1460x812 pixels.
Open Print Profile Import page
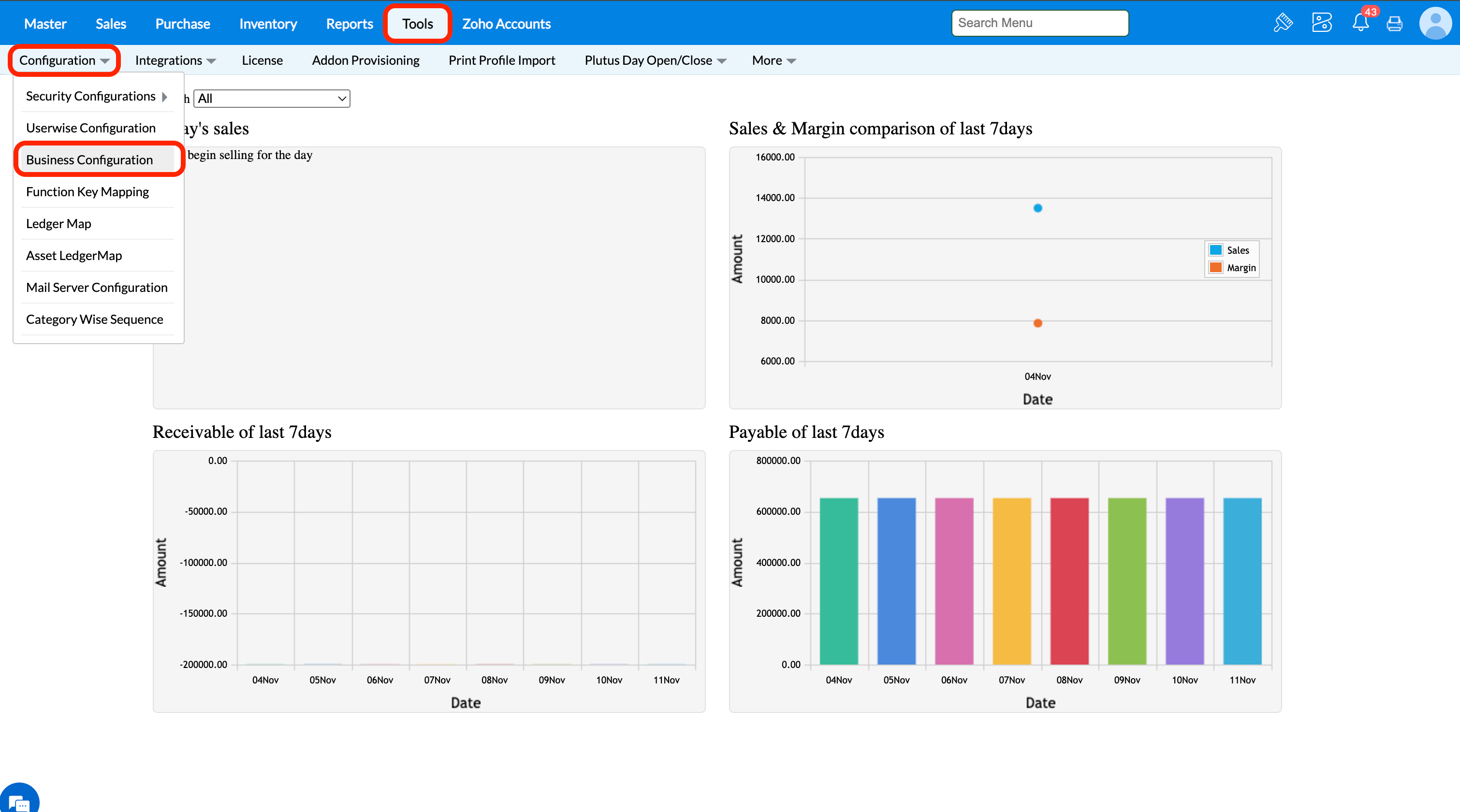[x=502, y=60]
